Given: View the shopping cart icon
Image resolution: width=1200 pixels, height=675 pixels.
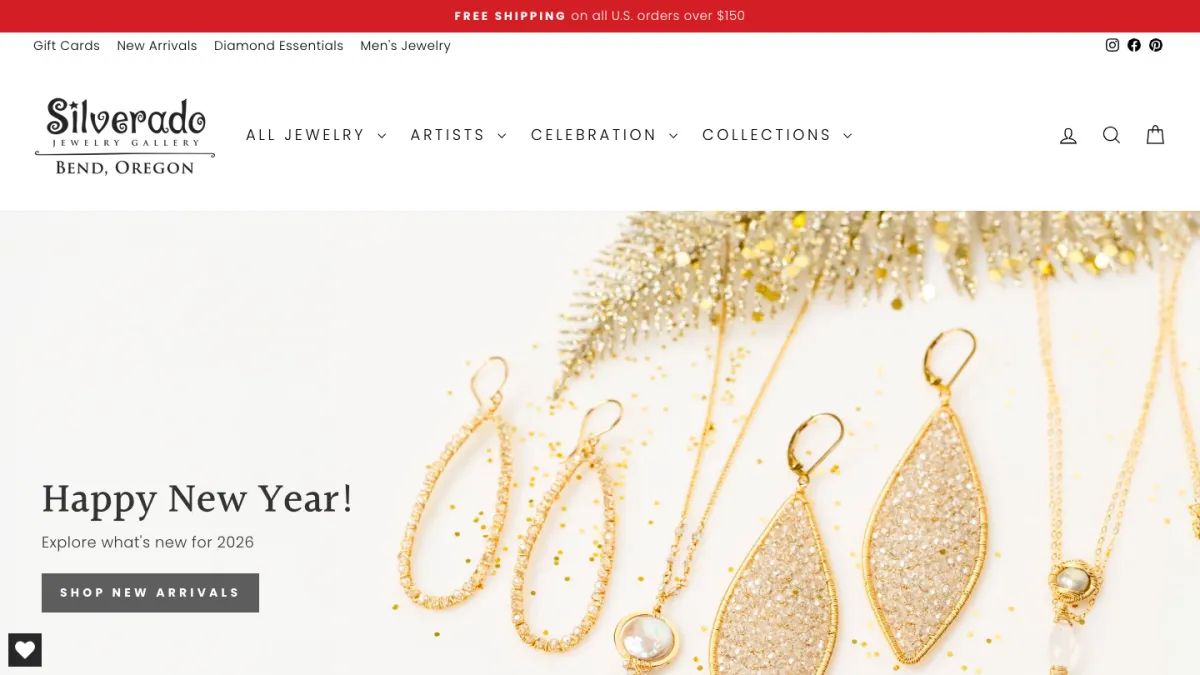Looking at the screenshot, I should click(x=1155, y=135).
